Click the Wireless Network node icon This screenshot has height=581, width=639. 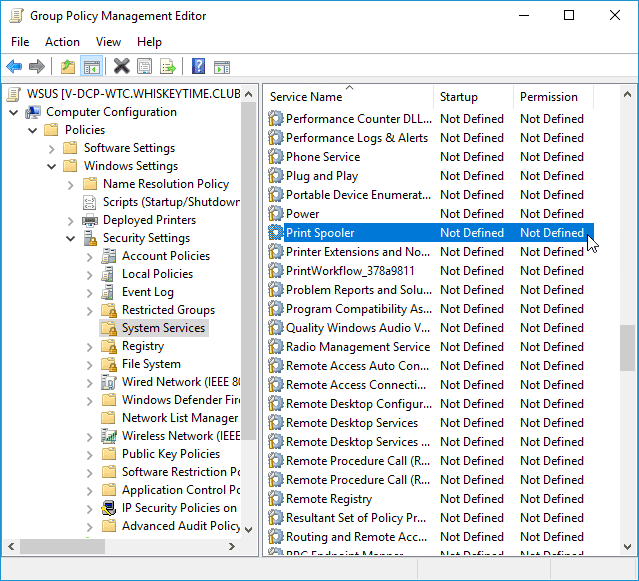click(x=108, y=436)
